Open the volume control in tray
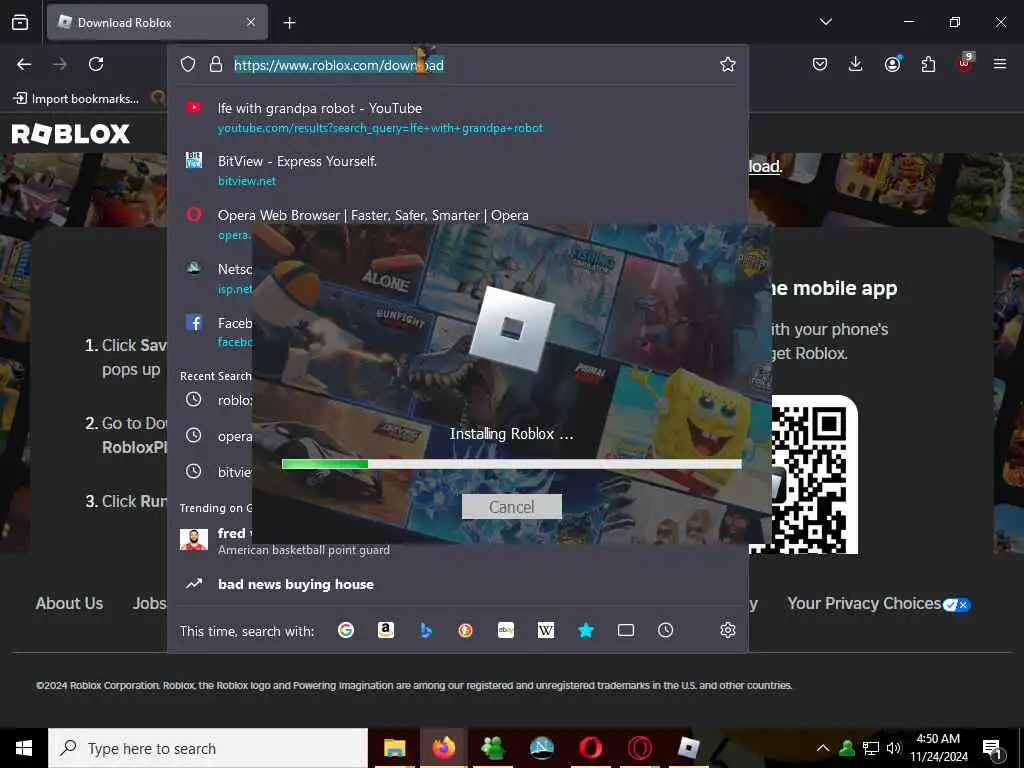Image resolution: width=1024 pixels, height=768 pixels. tap(894, 748)
